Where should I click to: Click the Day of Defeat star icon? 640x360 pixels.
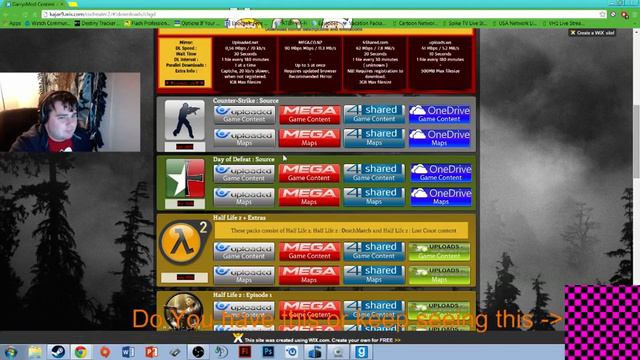point(185,178)
